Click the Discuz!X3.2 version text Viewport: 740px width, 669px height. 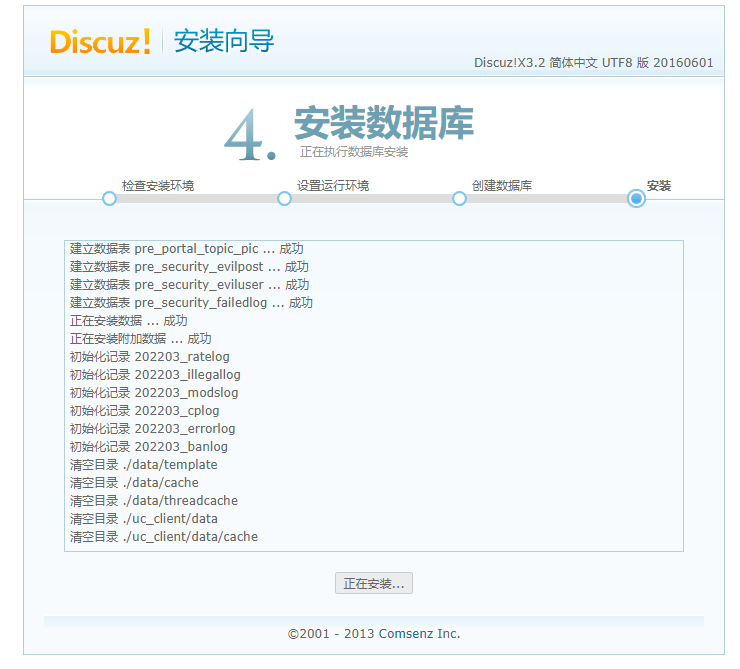pos(594,62)
